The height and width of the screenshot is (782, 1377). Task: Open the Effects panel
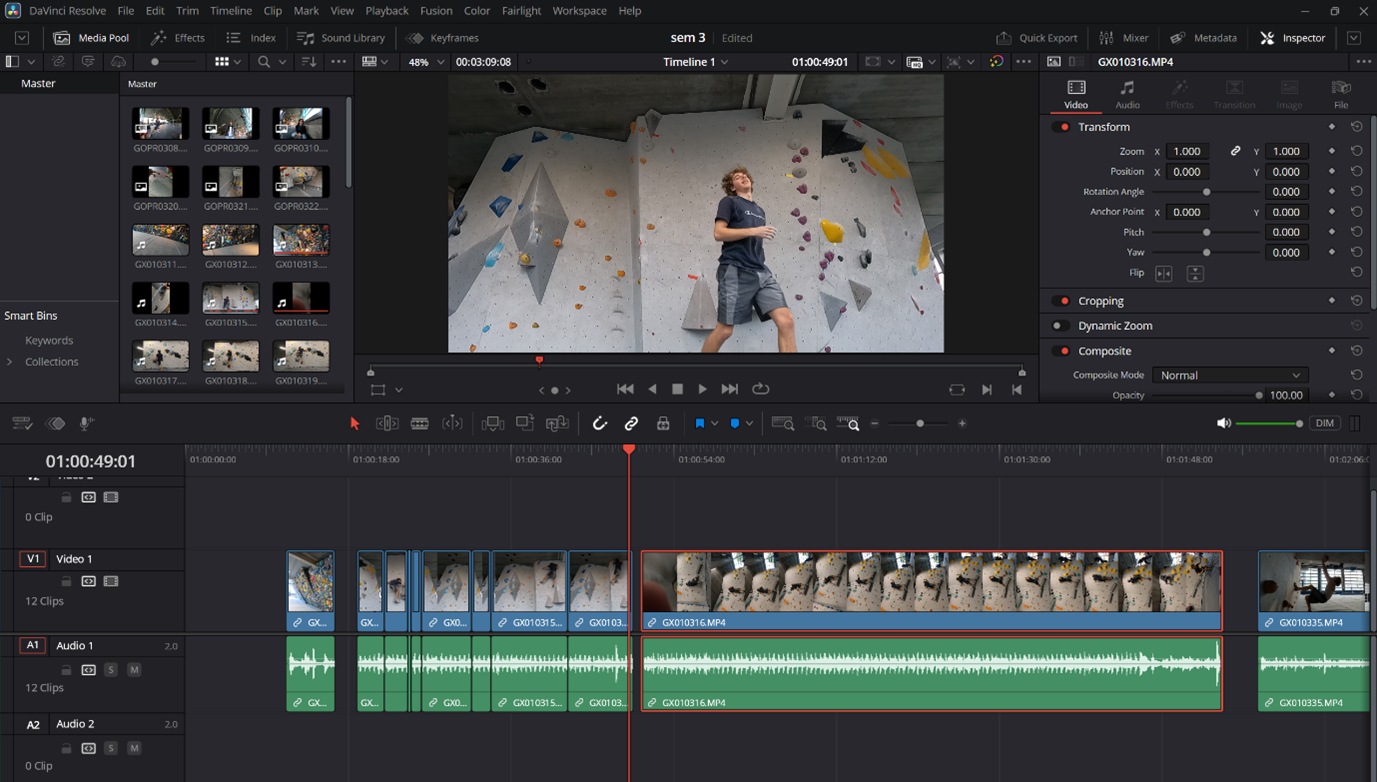click(x=177, y=37)
